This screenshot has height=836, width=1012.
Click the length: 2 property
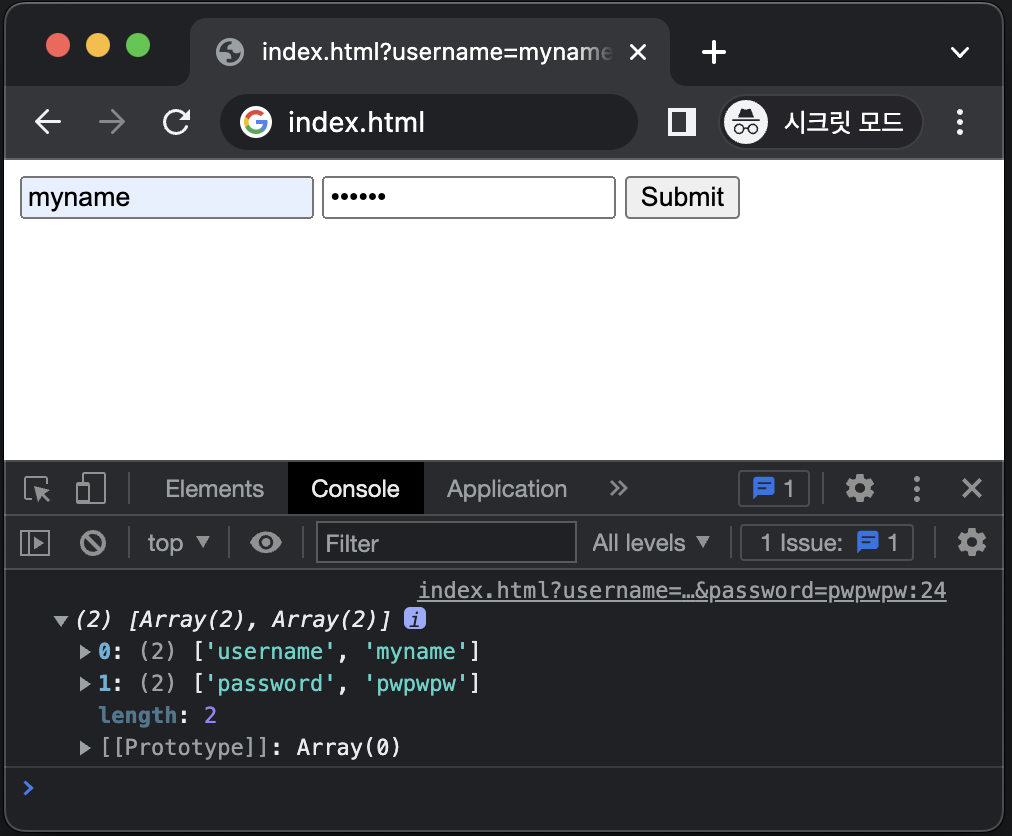(157, 715)
